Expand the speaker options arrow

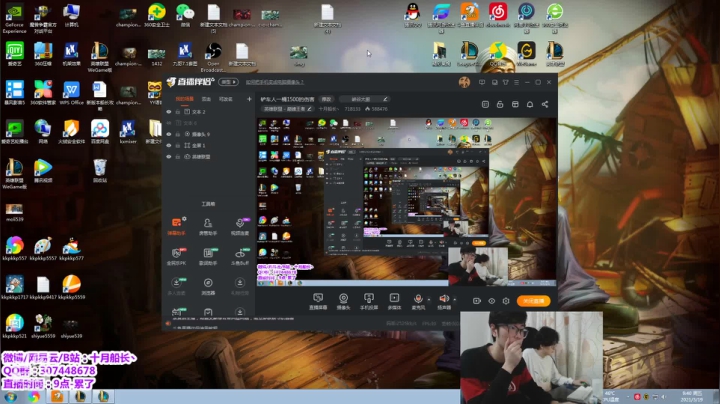click(x=455, y=299)
